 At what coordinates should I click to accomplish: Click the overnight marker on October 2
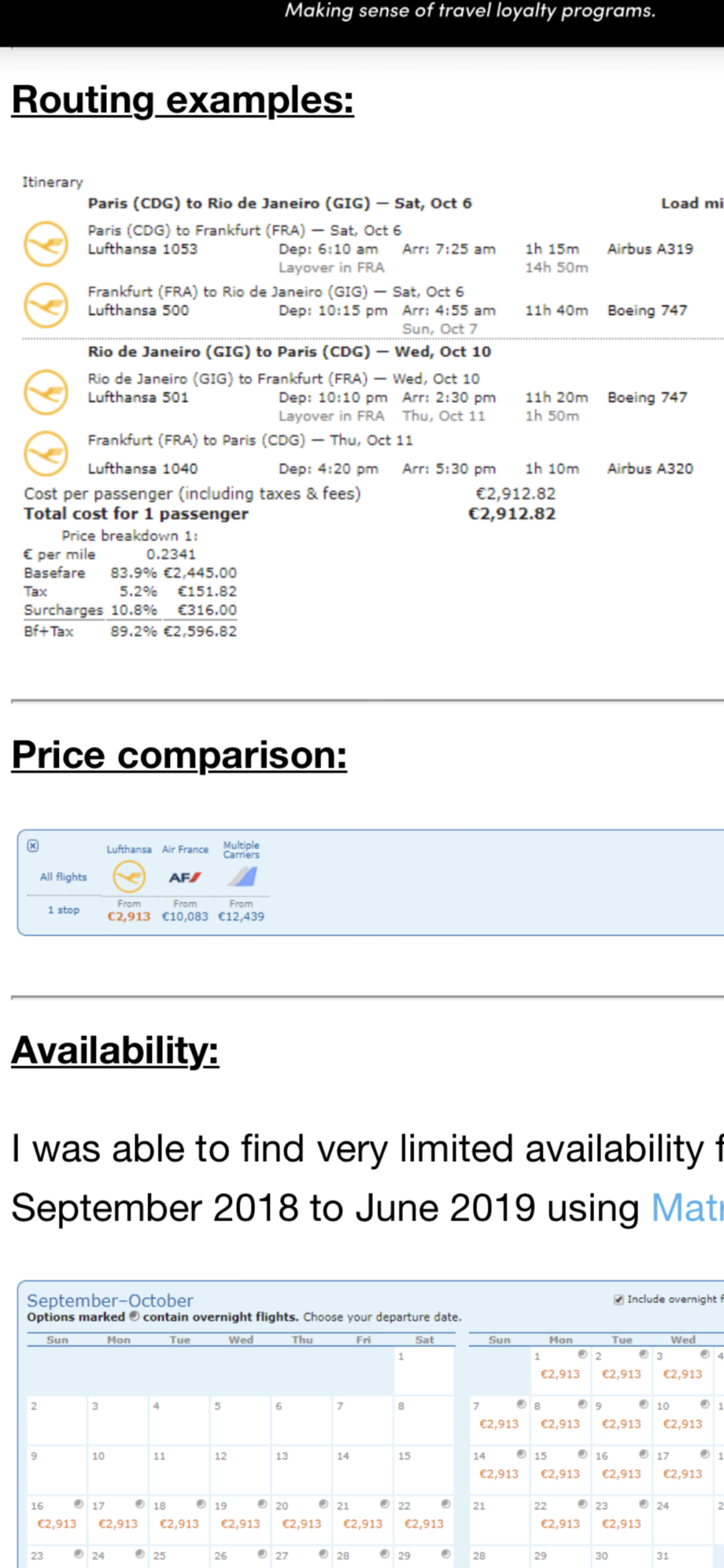(x=644, y=1355)
